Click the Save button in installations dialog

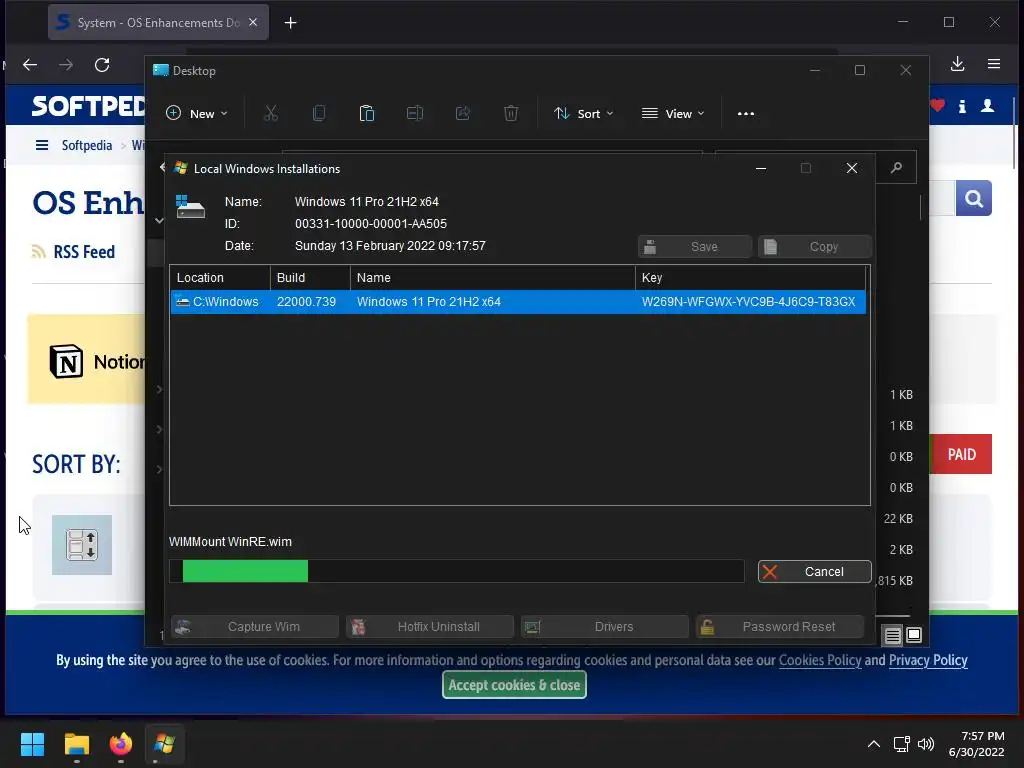point(694,247)
